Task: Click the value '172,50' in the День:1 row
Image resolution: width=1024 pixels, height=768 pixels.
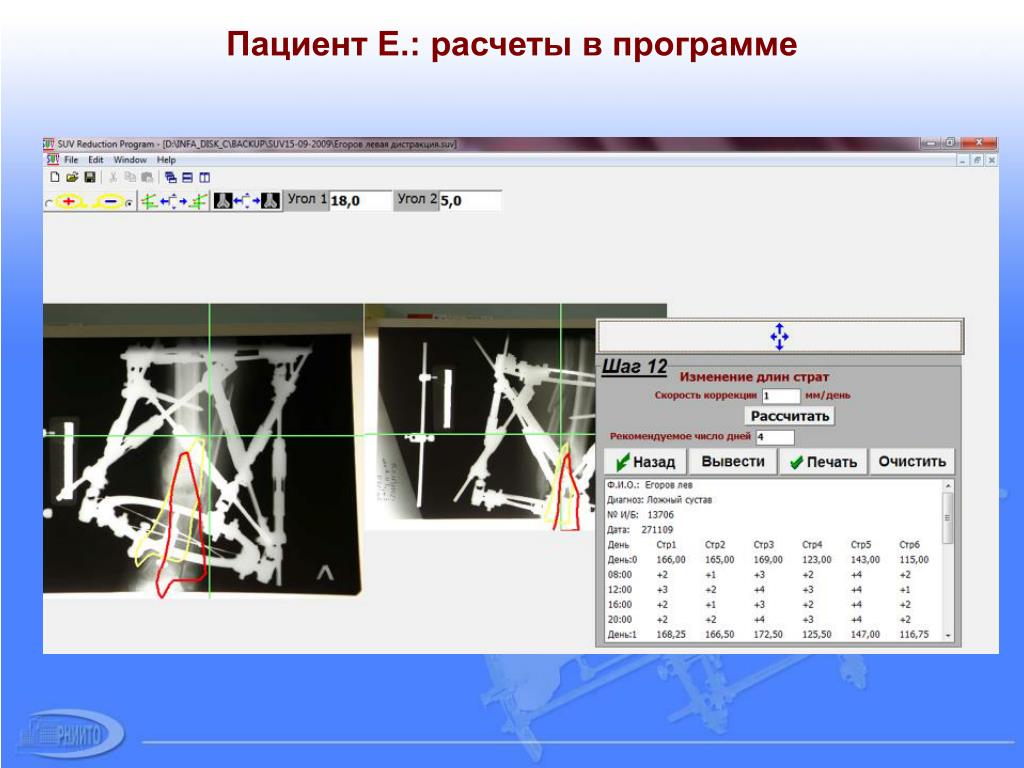Action: 768,635
